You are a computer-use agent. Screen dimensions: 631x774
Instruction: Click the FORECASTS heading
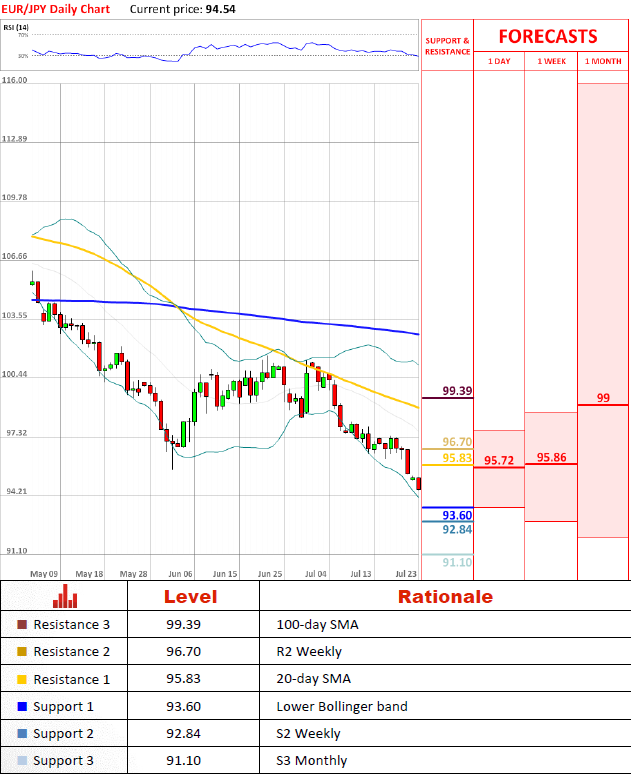click(547, 37)
